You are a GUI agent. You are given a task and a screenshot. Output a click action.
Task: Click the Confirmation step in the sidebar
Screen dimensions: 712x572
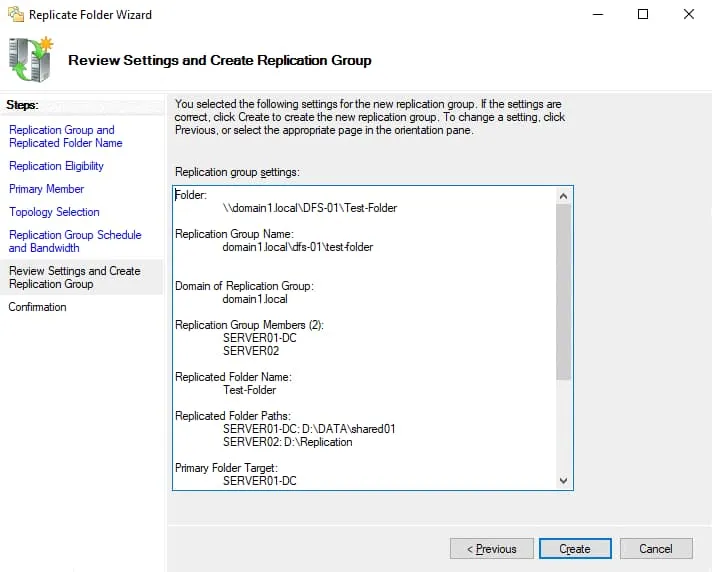(x=38, y=307)
